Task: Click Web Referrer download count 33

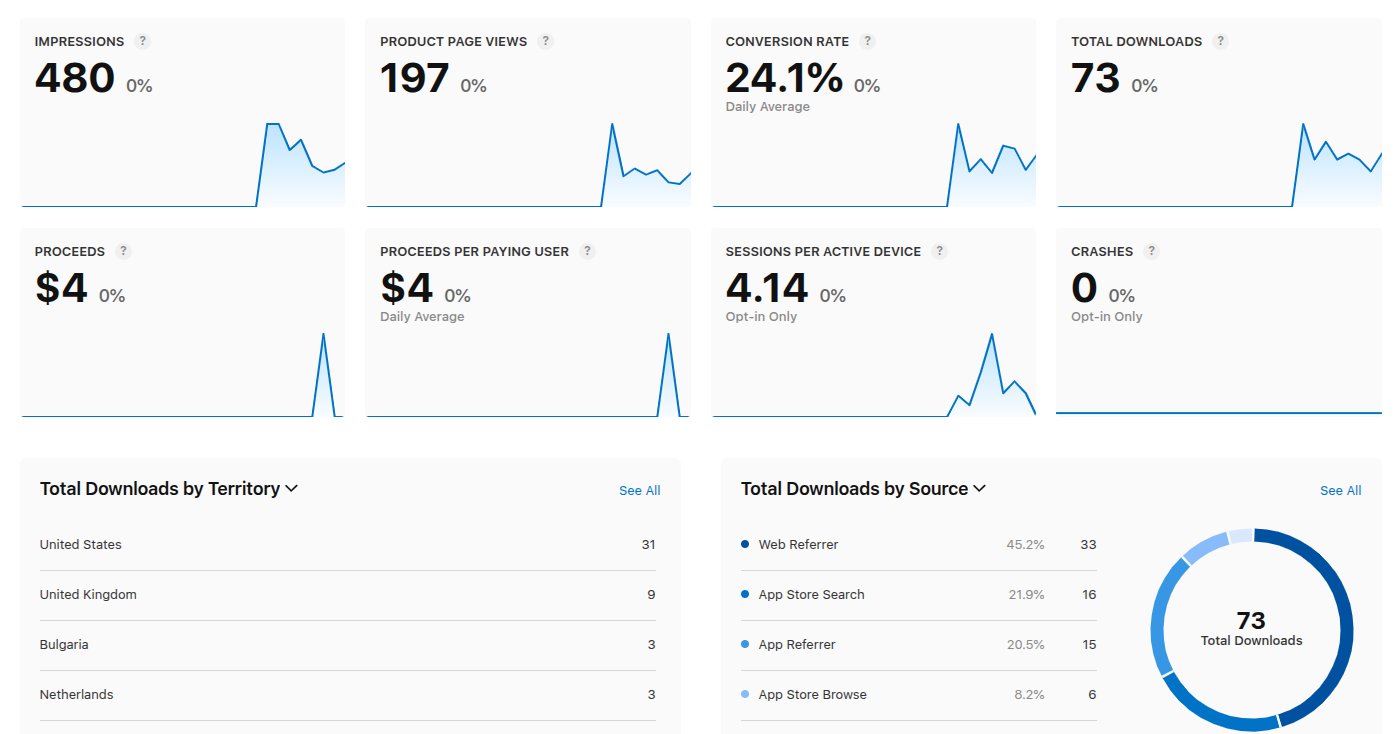Action: [x=1088, y=545]
